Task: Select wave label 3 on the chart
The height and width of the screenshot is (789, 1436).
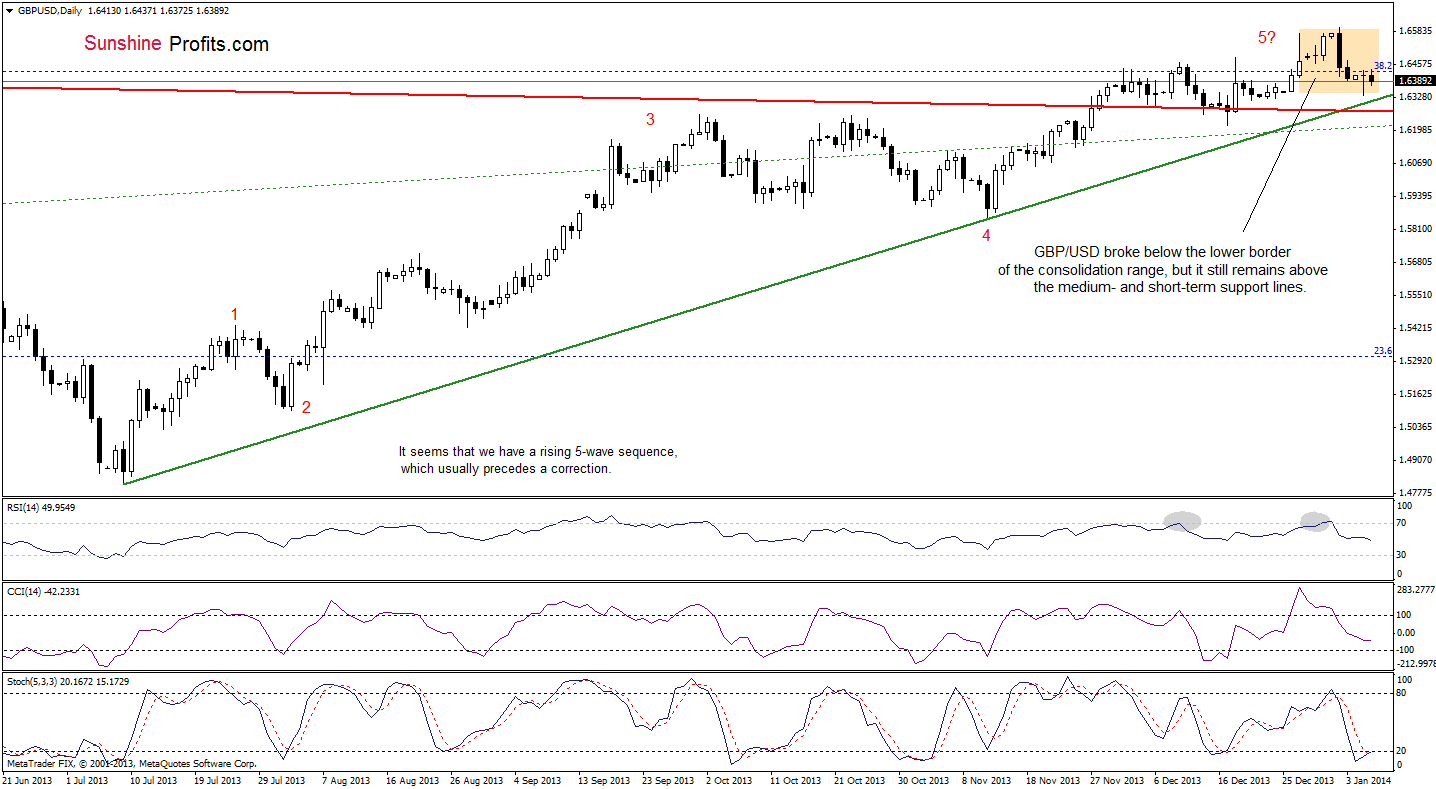Action: point(650,119)
